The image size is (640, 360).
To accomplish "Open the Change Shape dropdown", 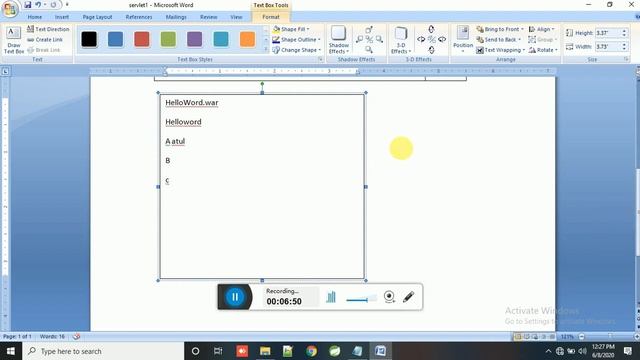I will tap(296, 50).
